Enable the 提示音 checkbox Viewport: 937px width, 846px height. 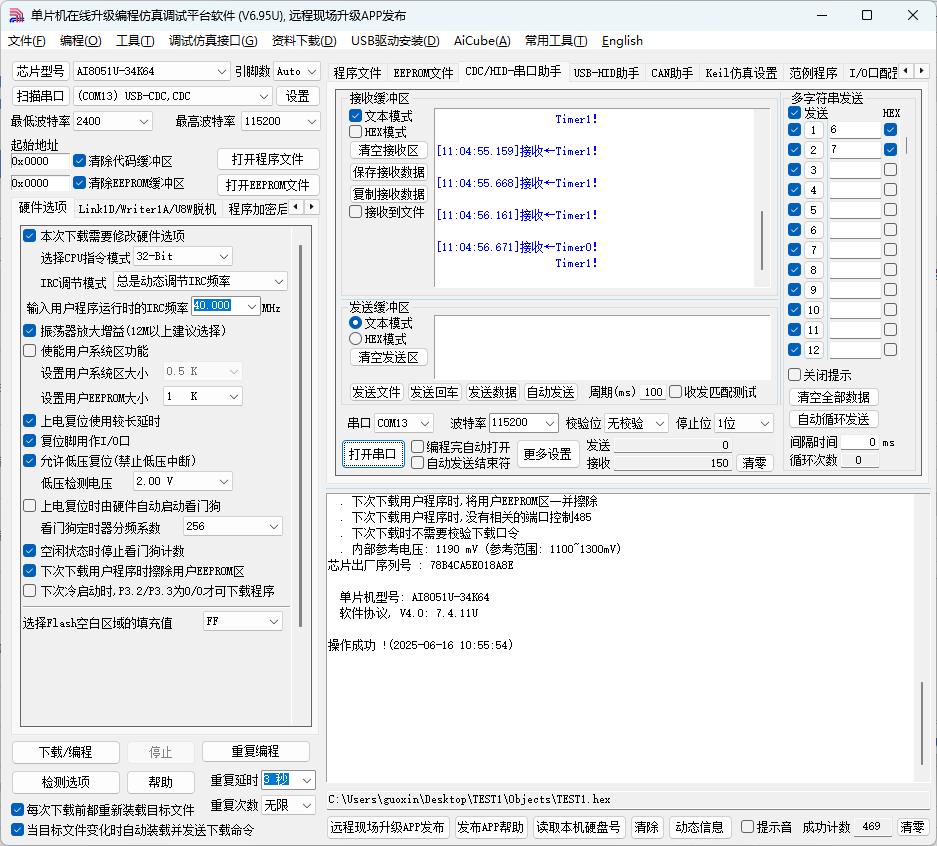click(x=747, y=827)
